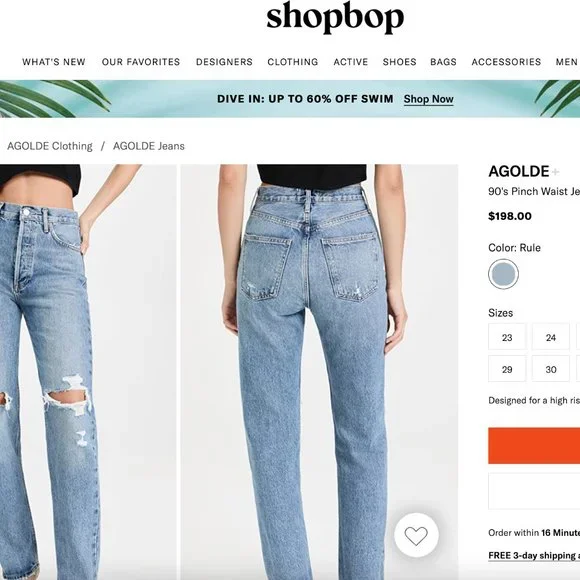This screenshot has width=580, height=580.
Task: Click the shopbop logo
Action: (x=335, y=18)
